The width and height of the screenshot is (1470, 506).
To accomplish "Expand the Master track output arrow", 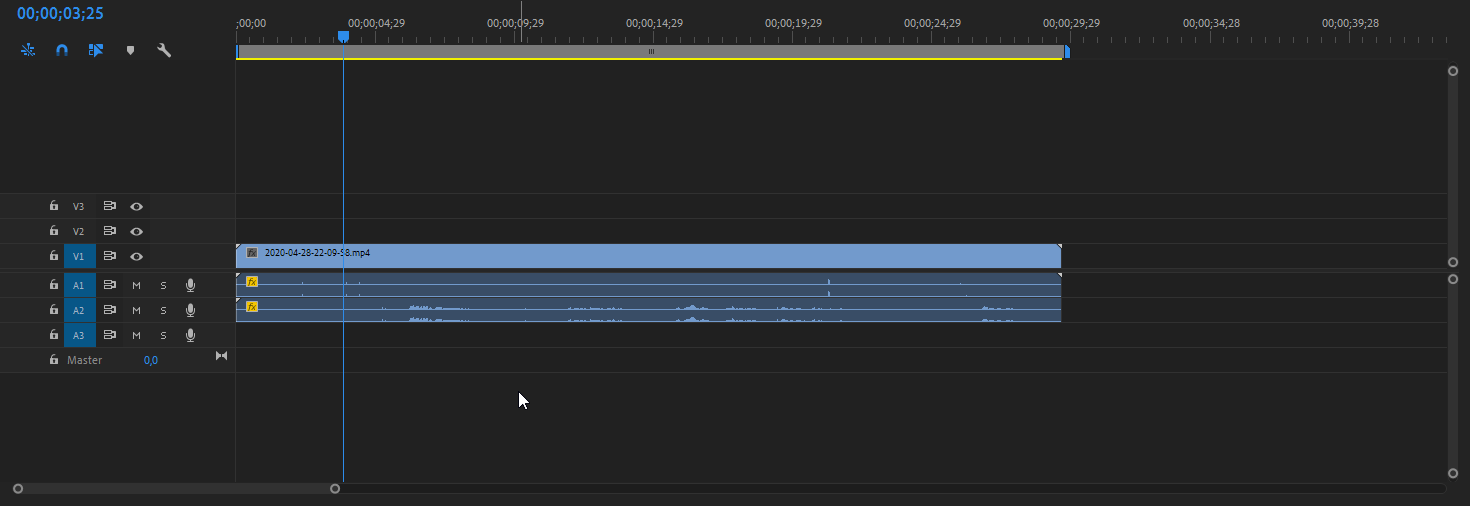I will pos(222,356).
